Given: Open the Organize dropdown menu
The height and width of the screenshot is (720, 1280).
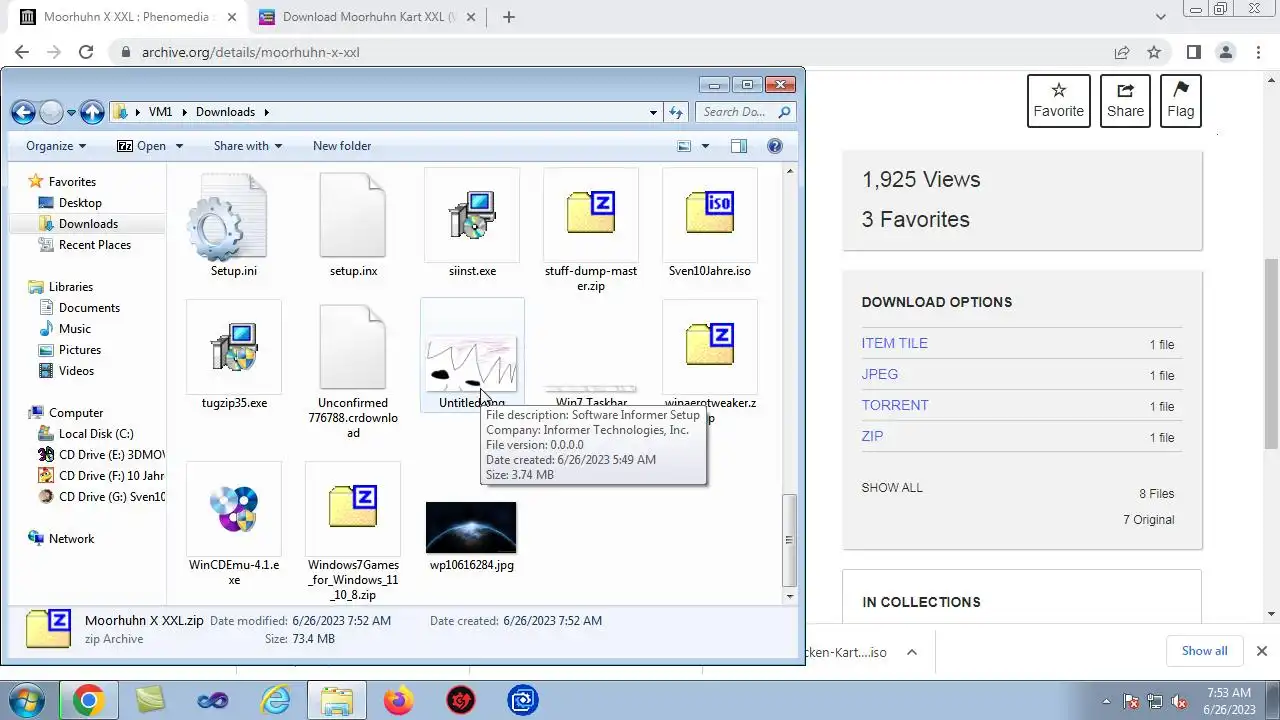Looking at the screenshot, I should click(x=56, y=146).
